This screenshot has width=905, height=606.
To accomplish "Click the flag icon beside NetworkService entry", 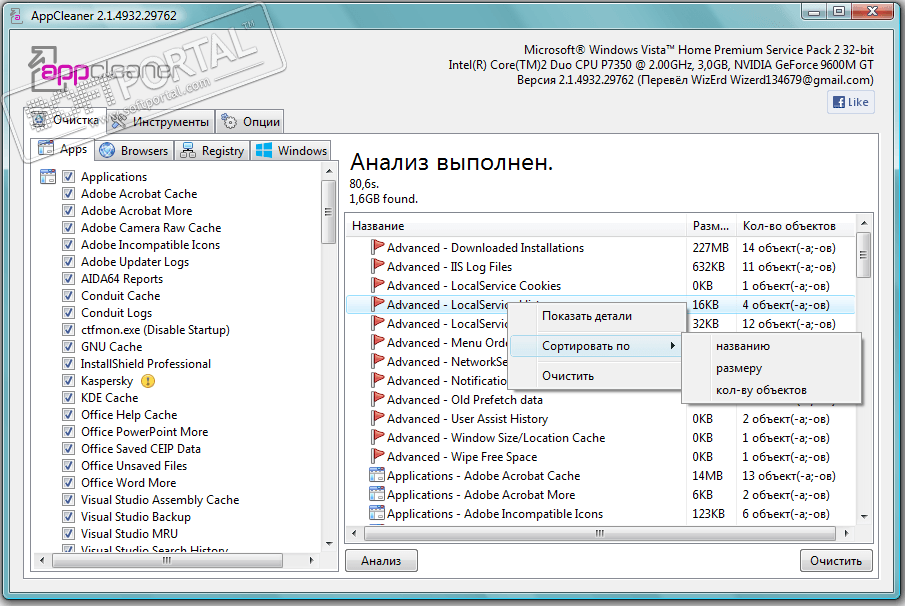I will click(x=377, y=362).
